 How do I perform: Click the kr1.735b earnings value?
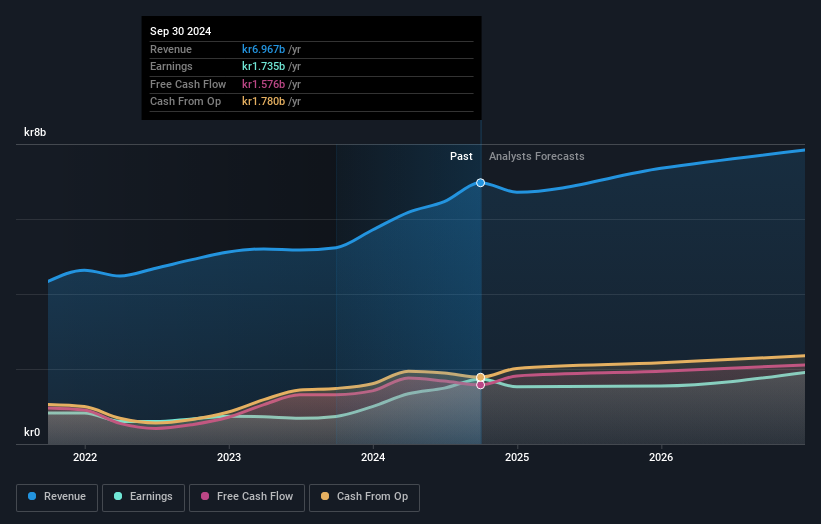click(263, 66)
